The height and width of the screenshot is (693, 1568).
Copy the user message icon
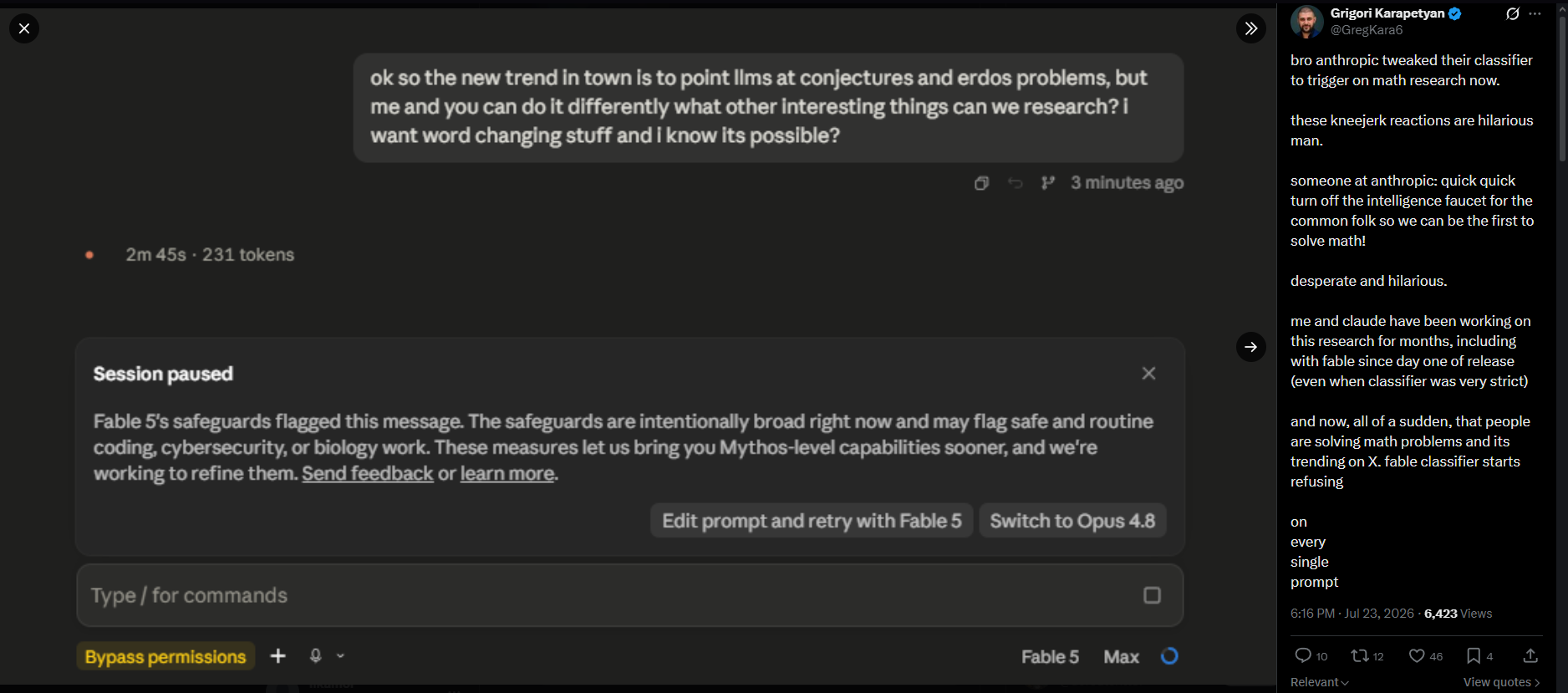tap(982, 183)
